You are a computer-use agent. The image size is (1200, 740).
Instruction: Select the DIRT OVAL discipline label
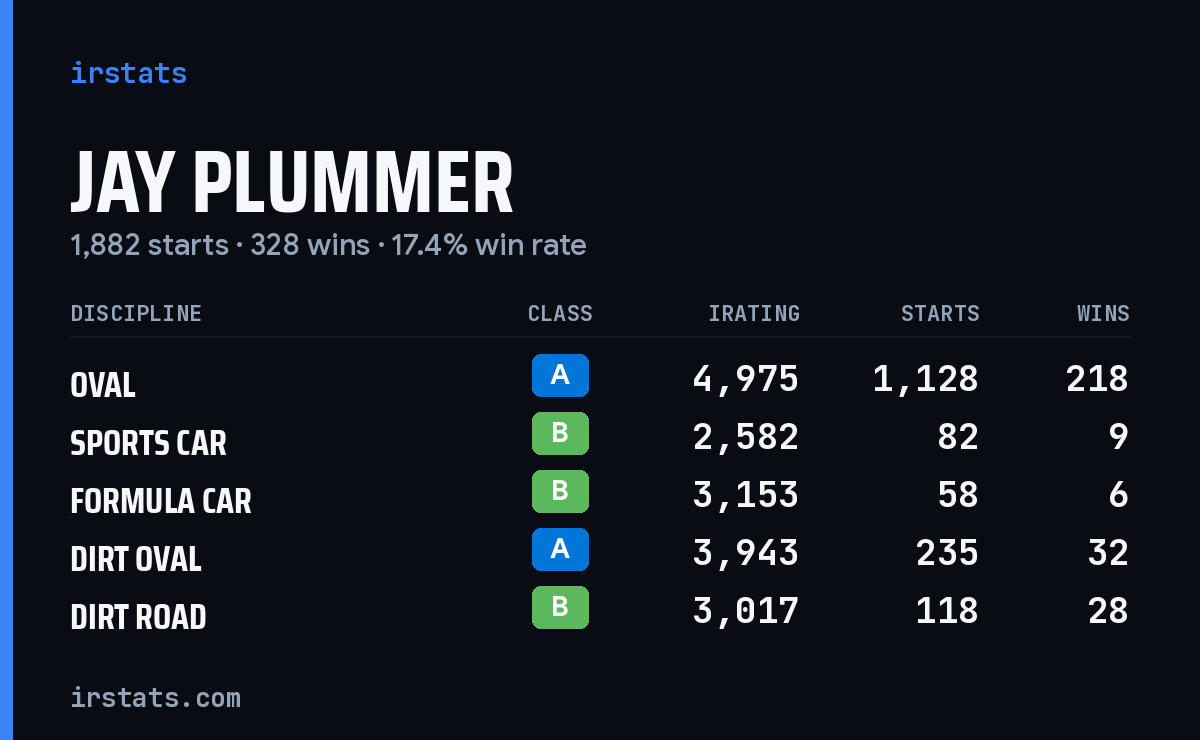click(x=136, y=559)
